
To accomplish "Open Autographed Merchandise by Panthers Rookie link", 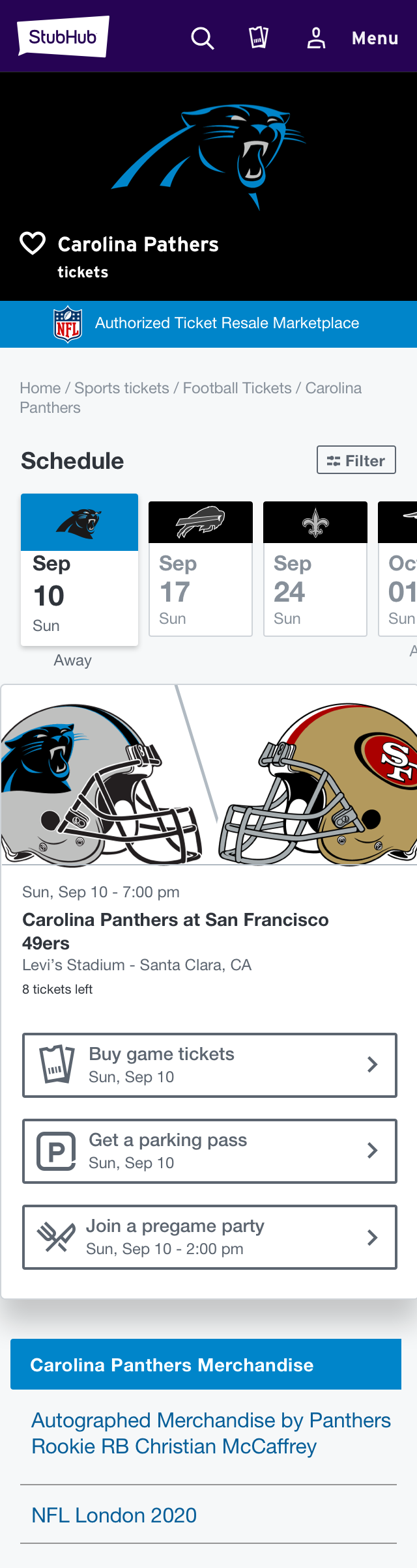I will [211, 1433].
